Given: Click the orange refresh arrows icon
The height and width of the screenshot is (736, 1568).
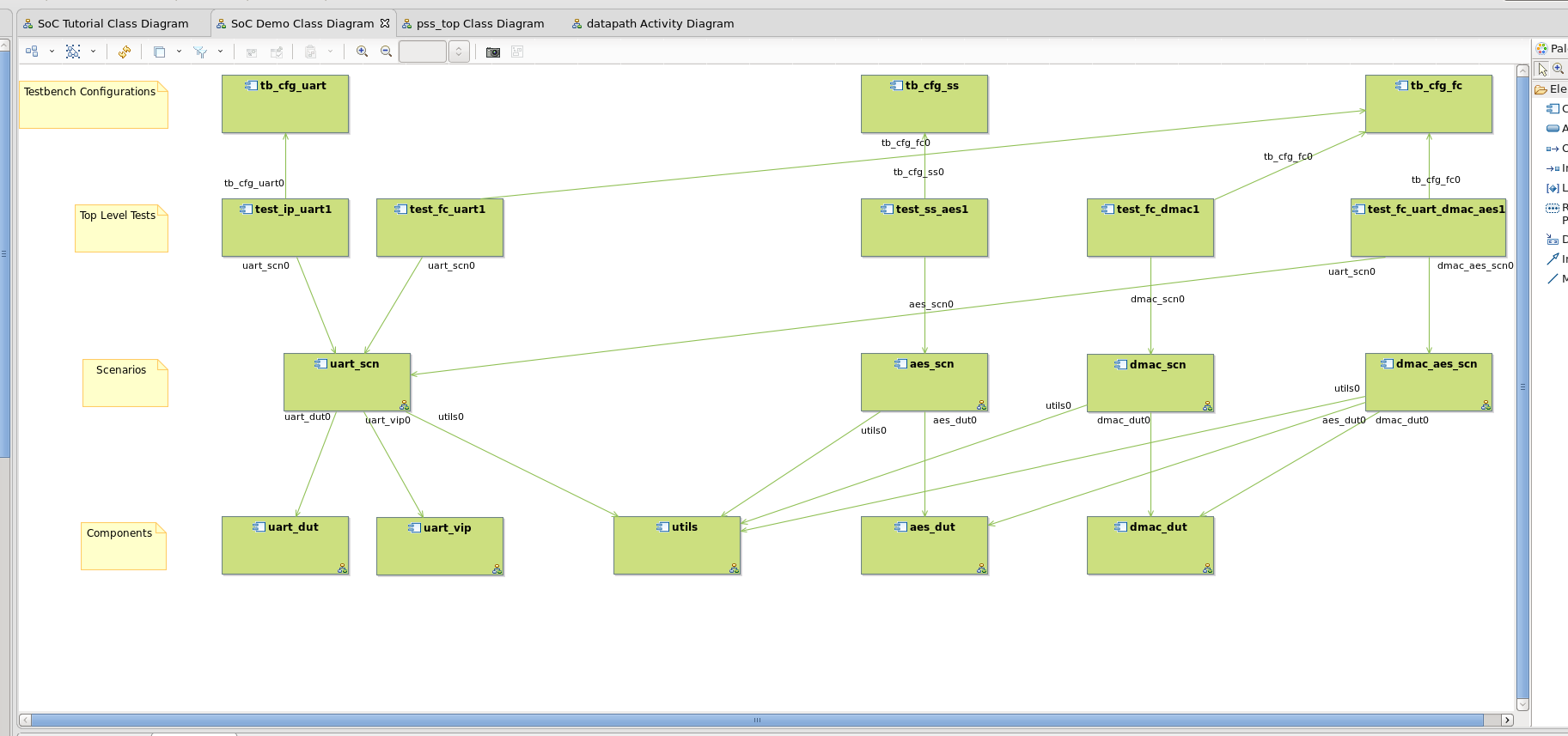Looking at the screenshot, I should tap(125, 52).
